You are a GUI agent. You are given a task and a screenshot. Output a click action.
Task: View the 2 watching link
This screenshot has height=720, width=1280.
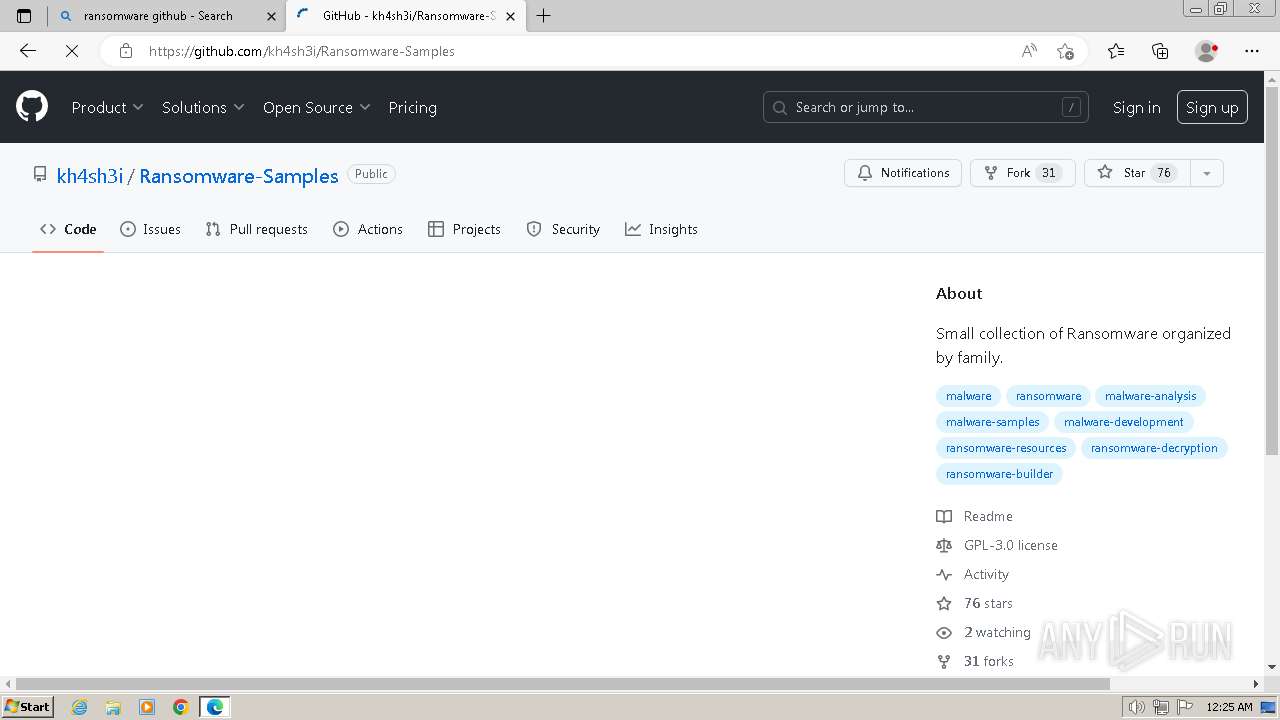tap(984, 632)
